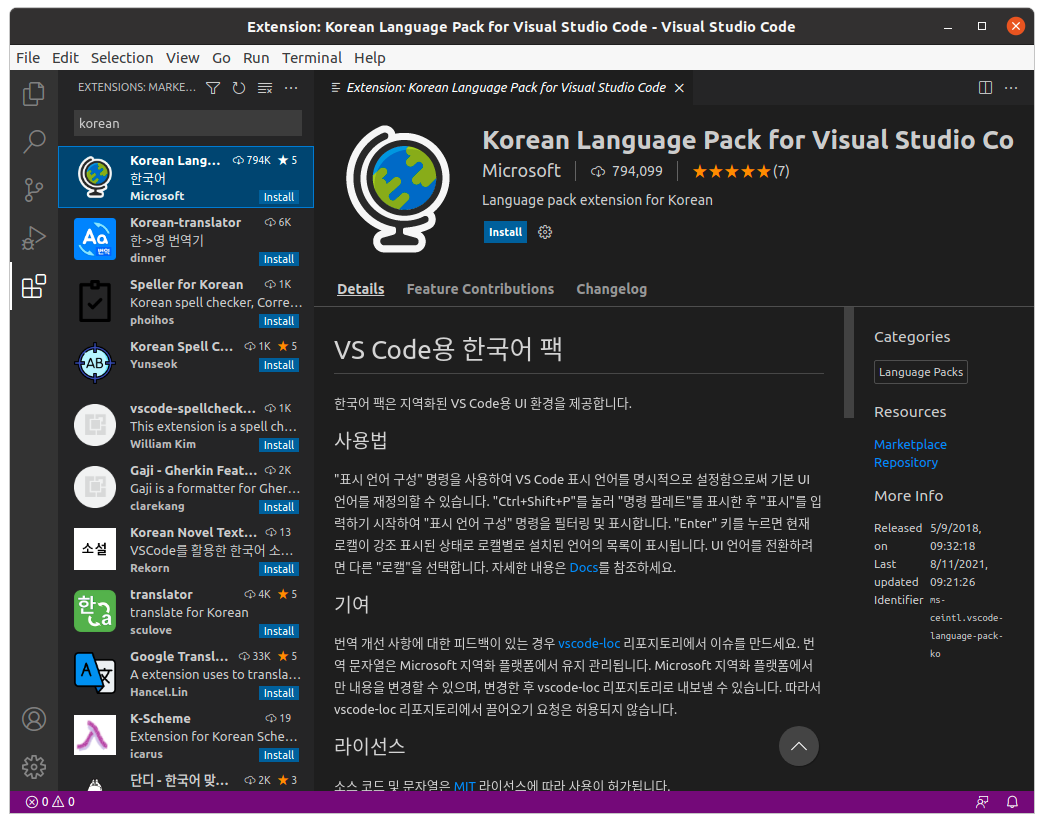Image resolution: width=1044 pixels, height=823 pixels.
Task: Open the Explorer view in activity bar
Action: 33,94
